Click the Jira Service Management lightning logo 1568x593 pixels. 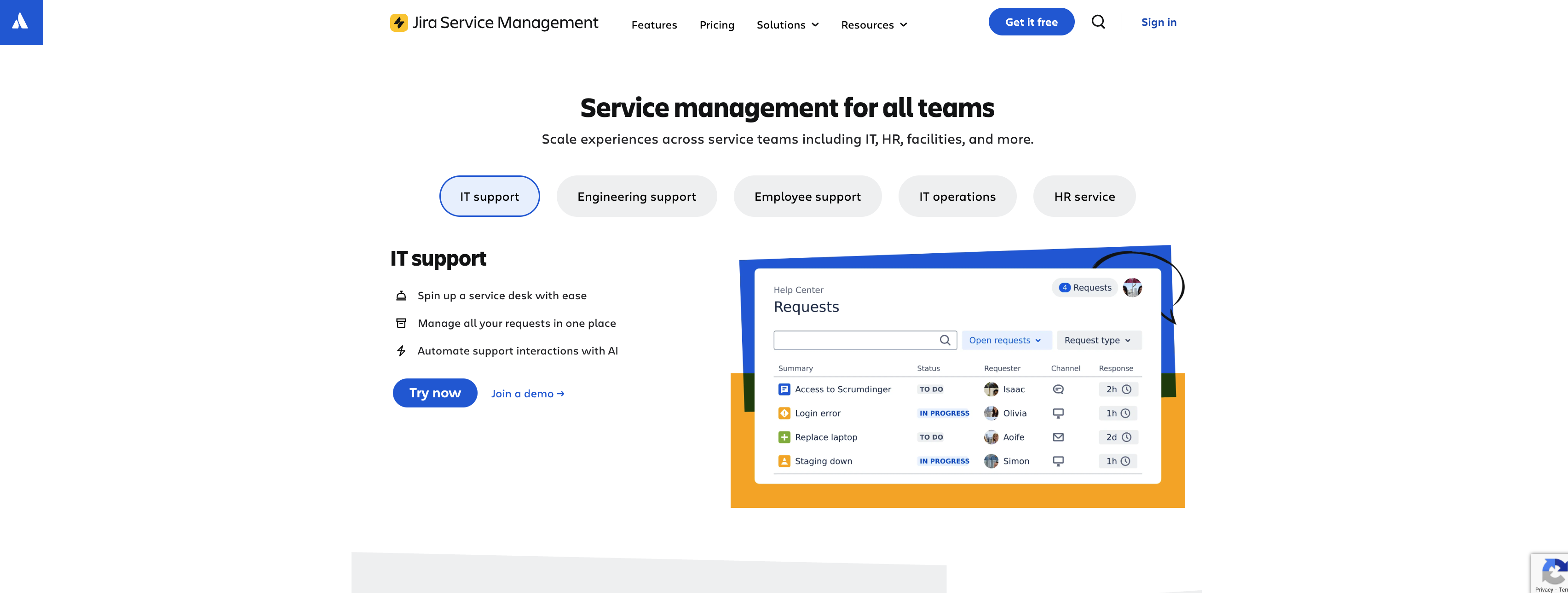tap(399, 23)
